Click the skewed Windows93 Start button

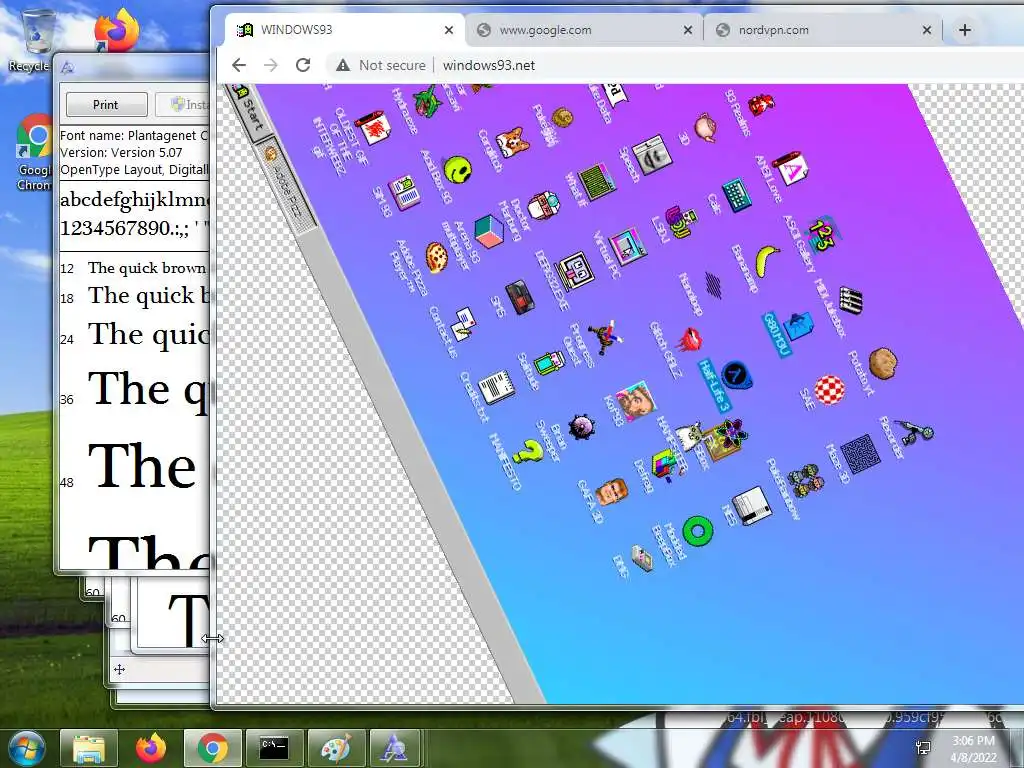248,108
